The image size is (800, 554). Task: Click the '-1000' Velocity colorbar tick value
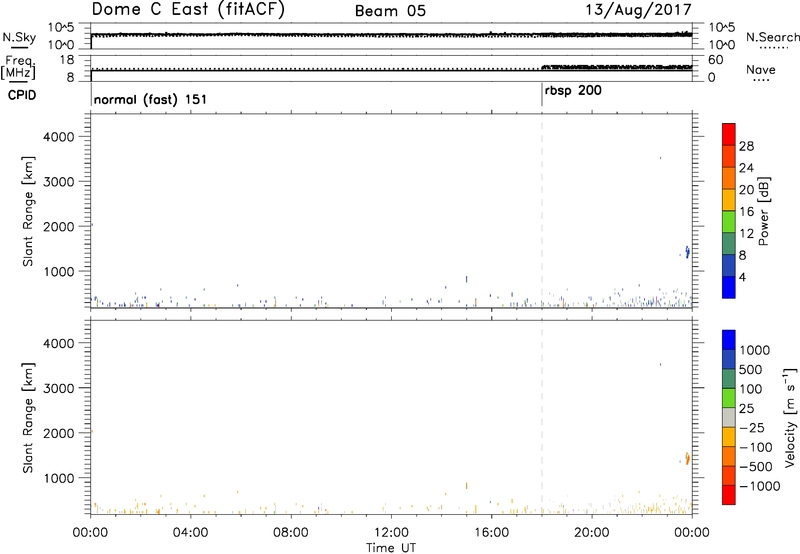760,486
